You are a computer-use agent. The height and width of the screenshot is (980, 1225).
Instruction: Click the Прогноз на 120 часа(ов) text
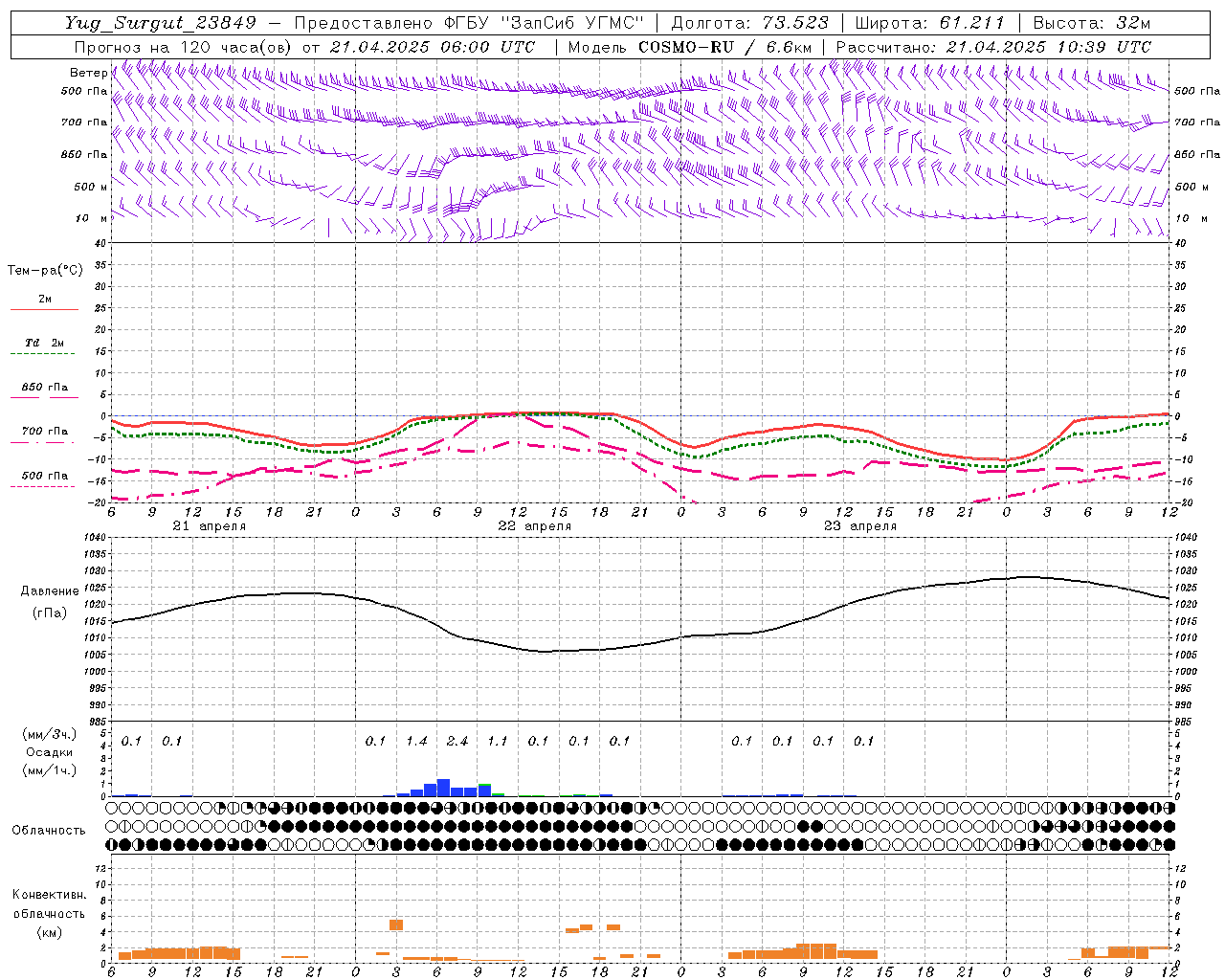(x=184, y=47)
